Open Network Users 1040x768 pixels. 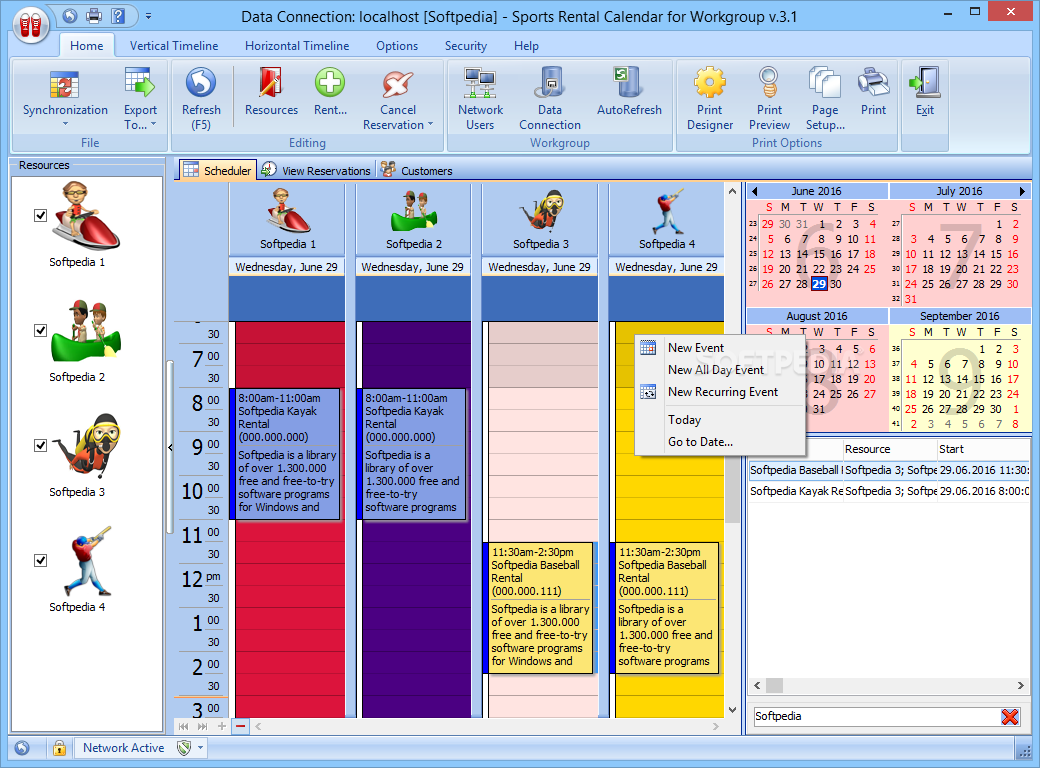tap(480, 98)
